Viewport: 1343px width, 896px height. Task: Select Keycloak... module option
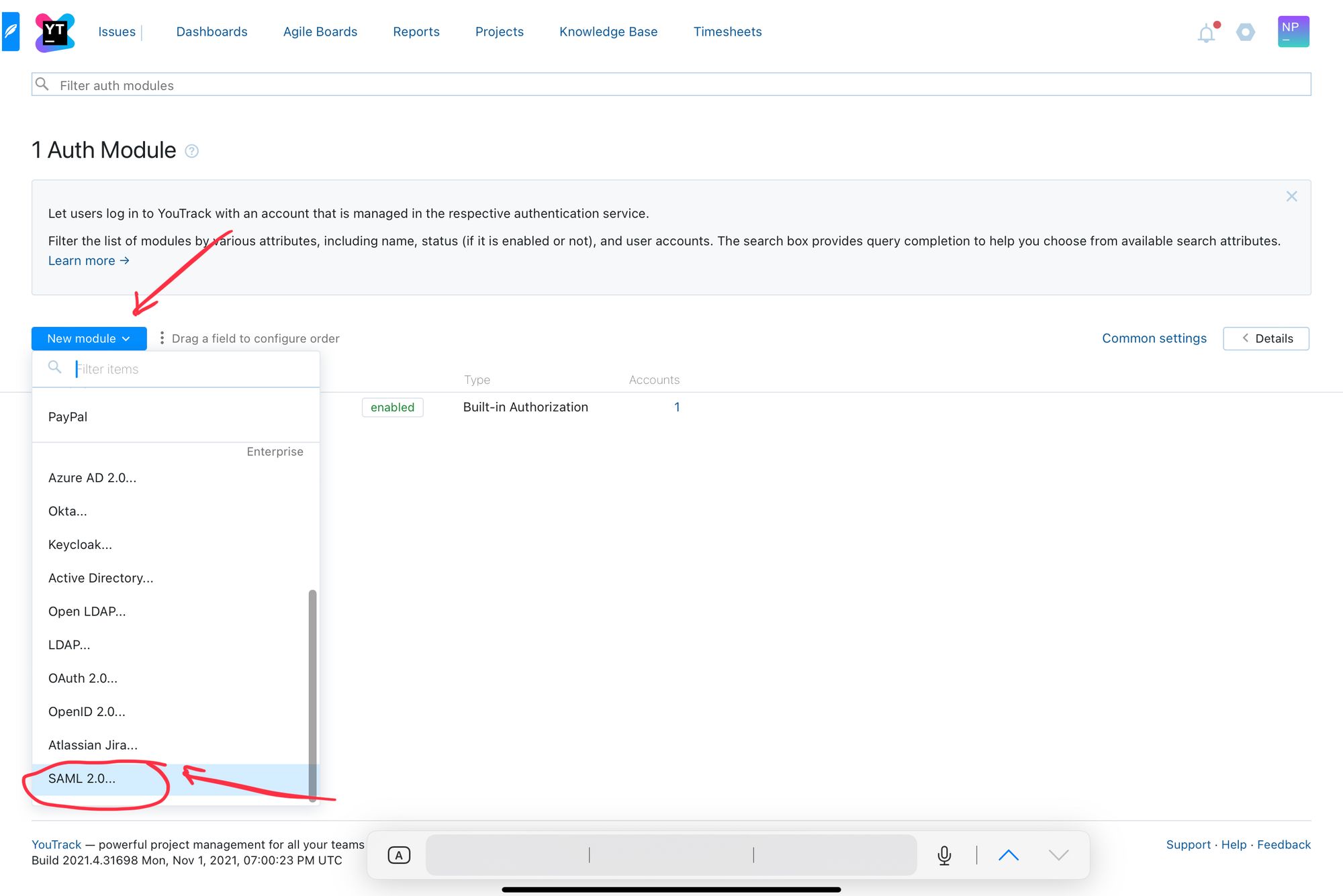pyautogui.click(x=176, y=545)
